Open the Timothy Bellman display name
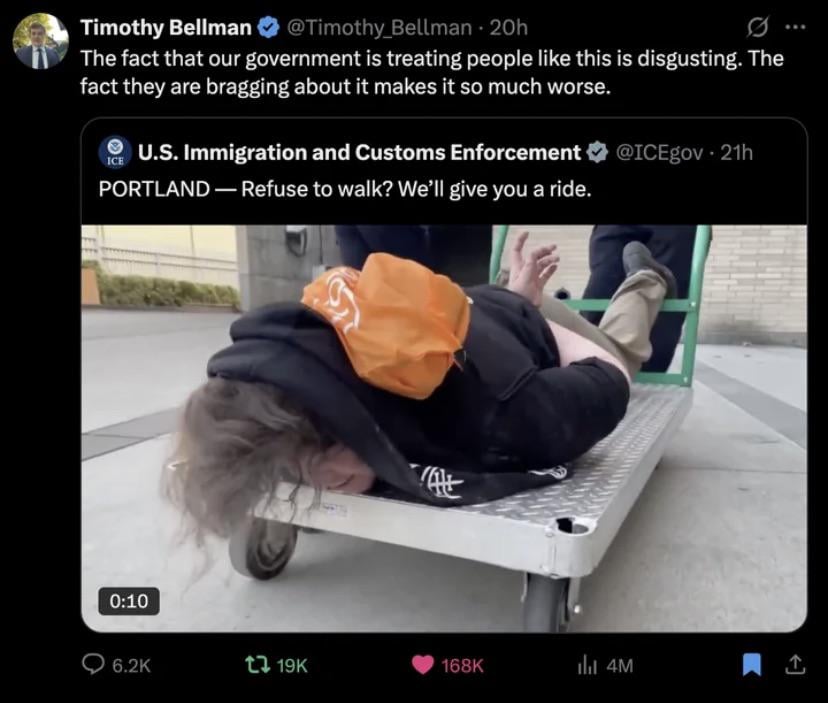This screenshot has width=828, height=703. coord(166,27)
